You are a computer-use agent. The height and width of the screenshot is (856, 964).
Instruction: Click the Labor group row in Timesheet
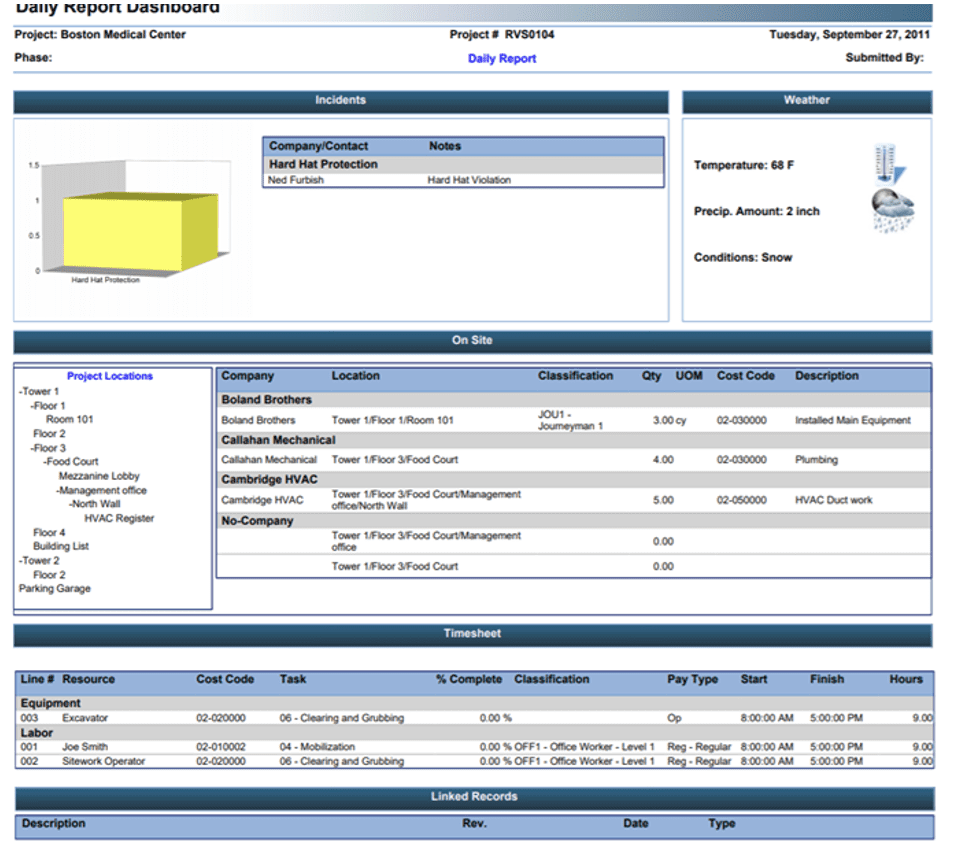pyautogui.click(x=474, y=733)
